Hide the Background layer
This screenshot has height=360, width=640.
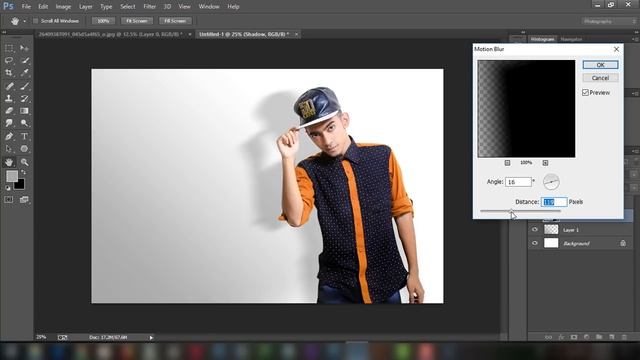(x=535, y=243)
